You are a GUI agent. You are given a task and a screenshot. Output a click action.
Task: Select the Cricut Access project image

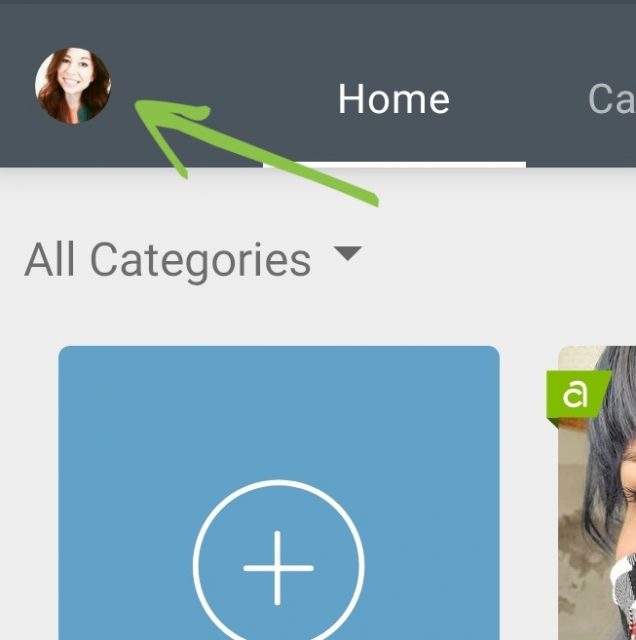(597, 493)
